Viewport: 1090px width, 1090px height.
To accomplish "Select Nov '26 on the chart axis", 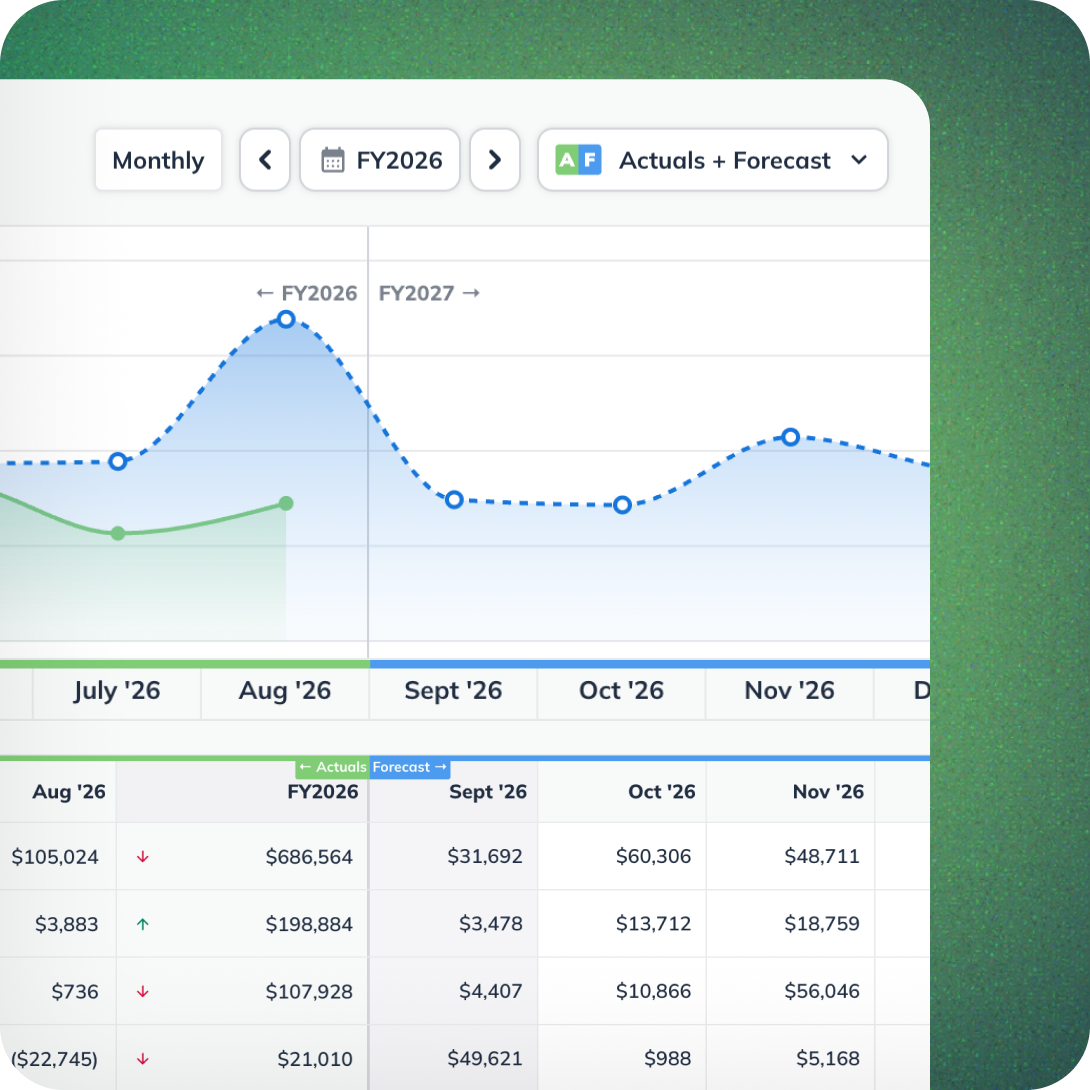I will [x=790, y=690].
